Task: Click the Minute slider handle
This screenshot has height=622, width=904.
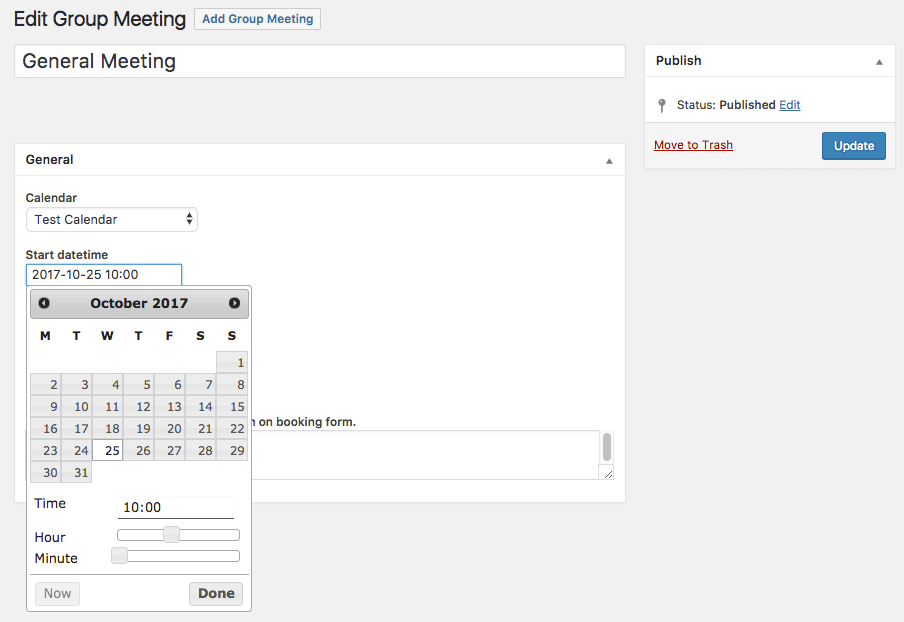Action: 119,556
